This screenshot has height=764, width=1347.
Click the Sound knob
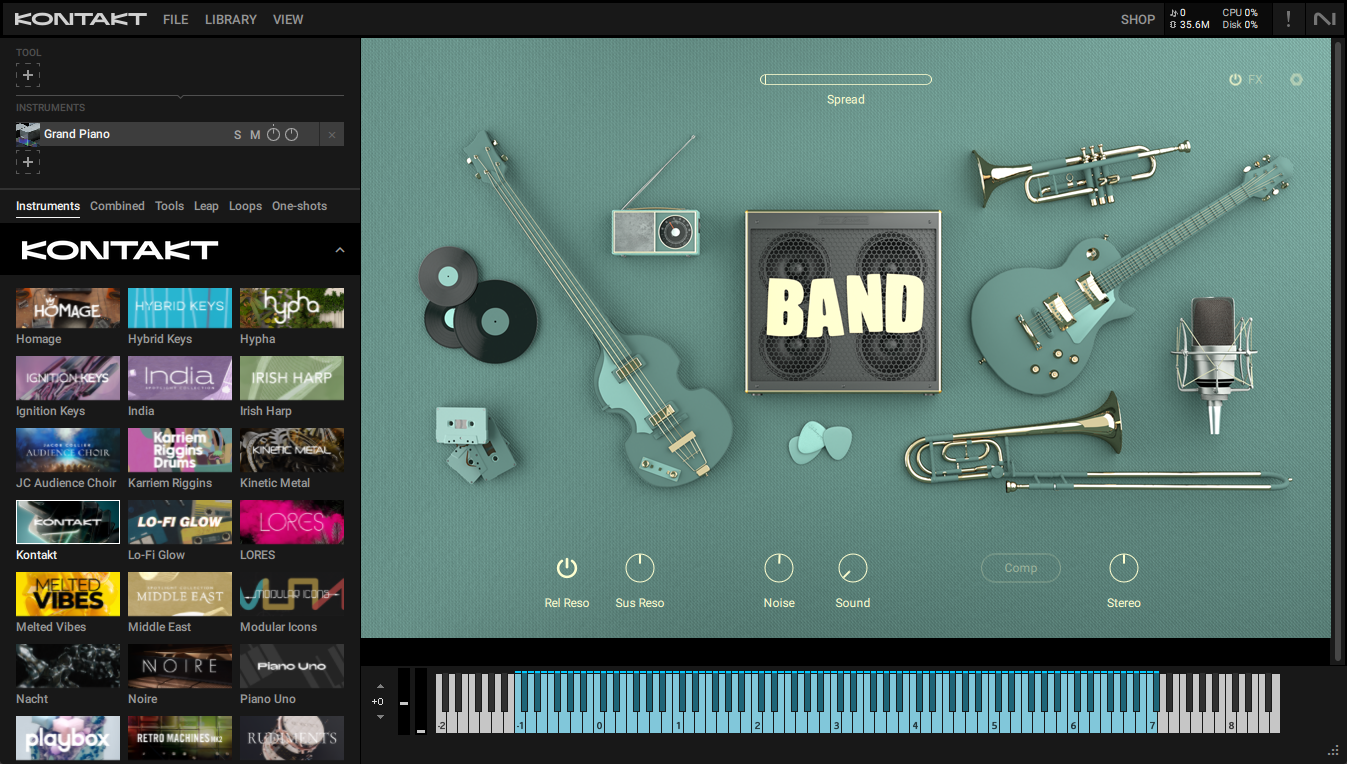point(852,569)
